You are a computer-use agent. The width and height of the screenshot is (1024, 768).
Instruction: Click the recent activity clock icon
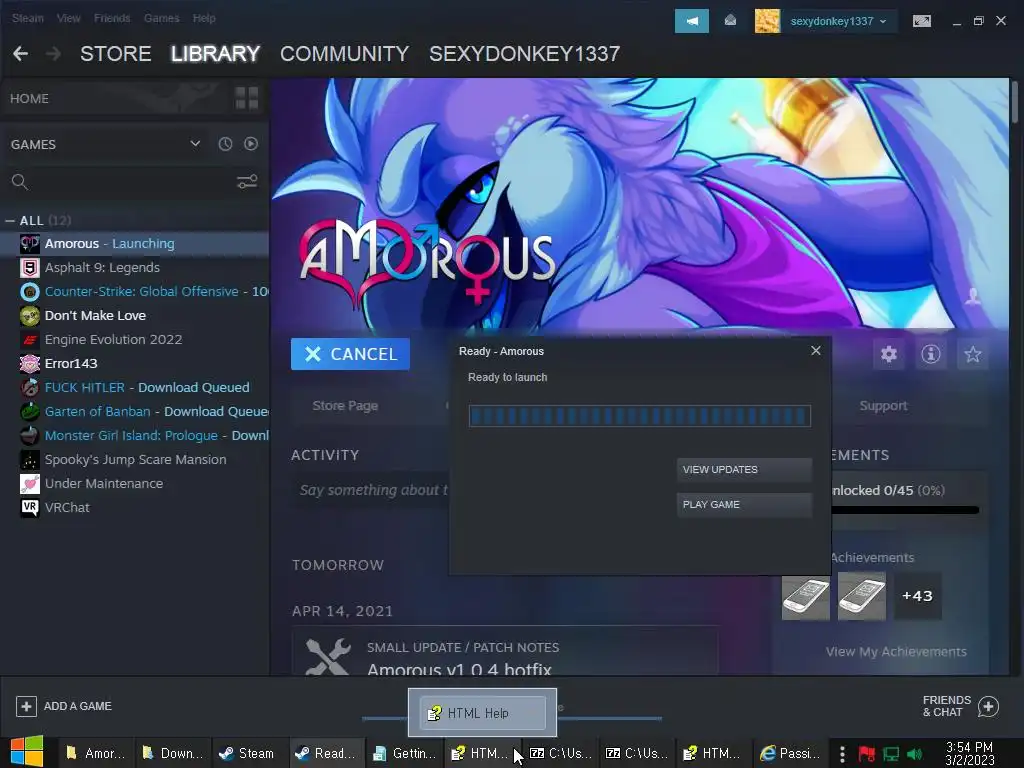pos(225,144)
